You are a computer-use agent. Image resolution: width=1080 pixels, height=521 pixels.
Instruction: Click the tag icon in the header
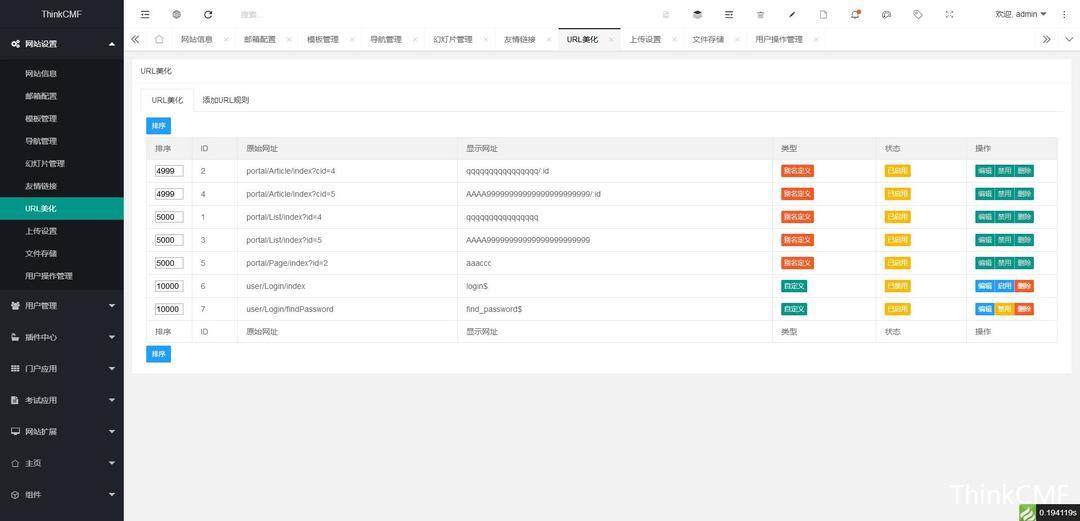[x=918, y=15]
